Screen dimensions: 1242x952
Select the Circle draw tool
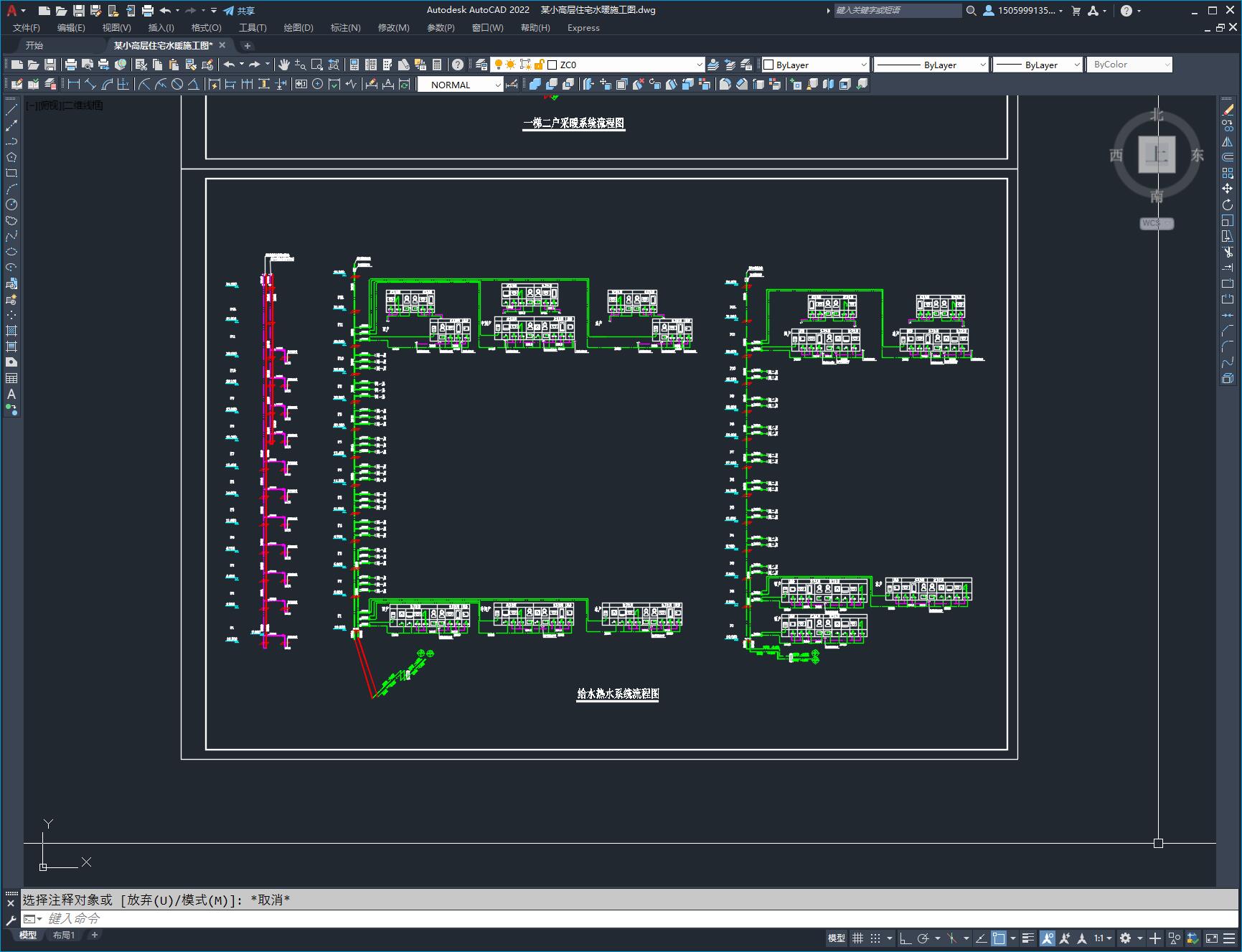pyautogui.click(x=11, y=204)
